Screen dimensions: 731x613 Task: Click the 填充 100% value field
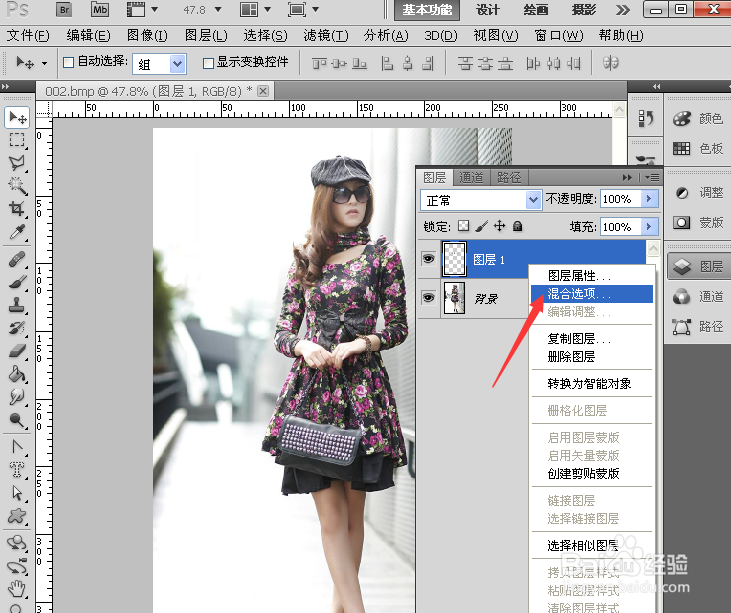click(x=621, y=227)
